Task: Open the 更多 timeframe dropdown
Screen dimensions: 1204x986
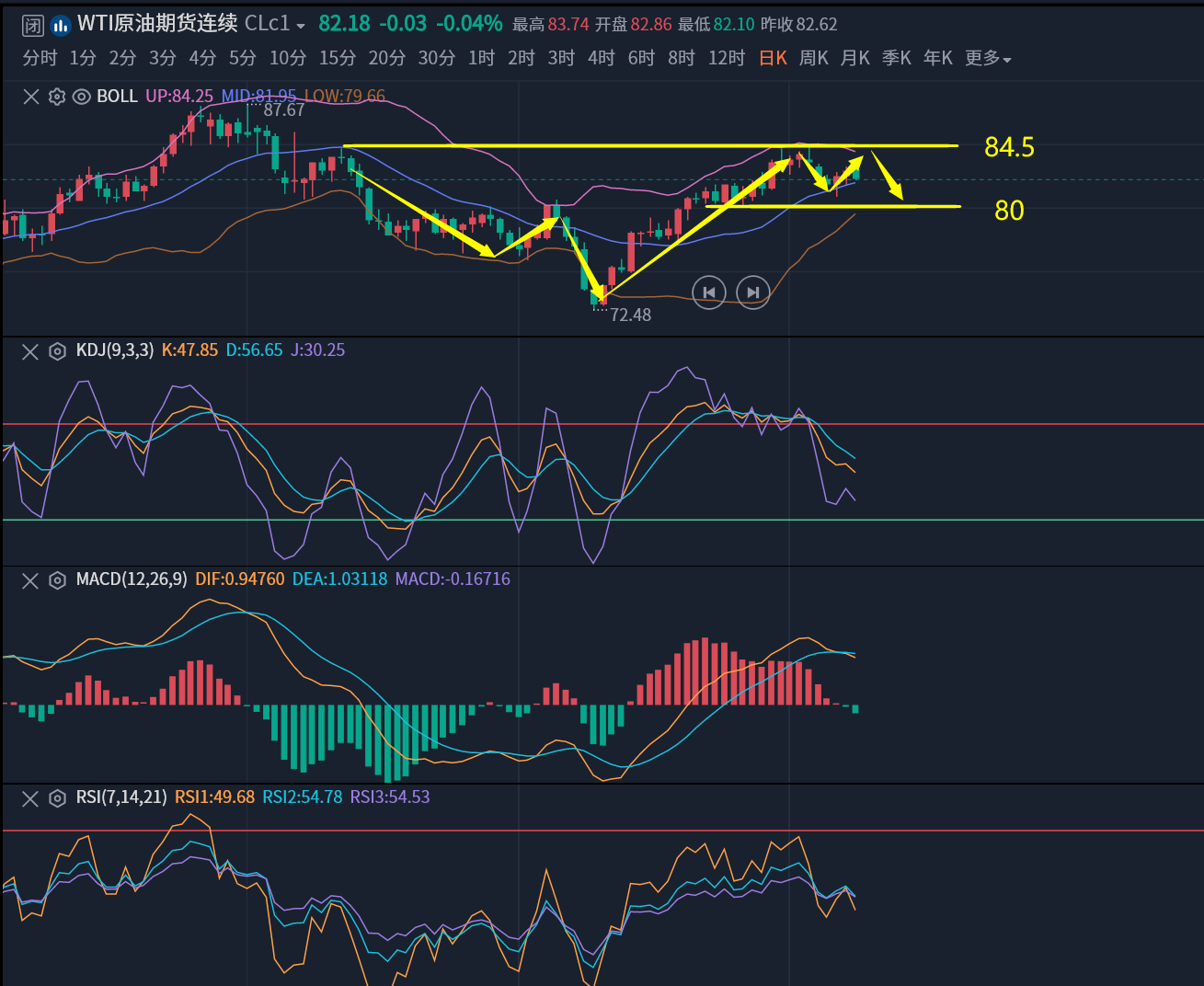Action: [988, 59]
